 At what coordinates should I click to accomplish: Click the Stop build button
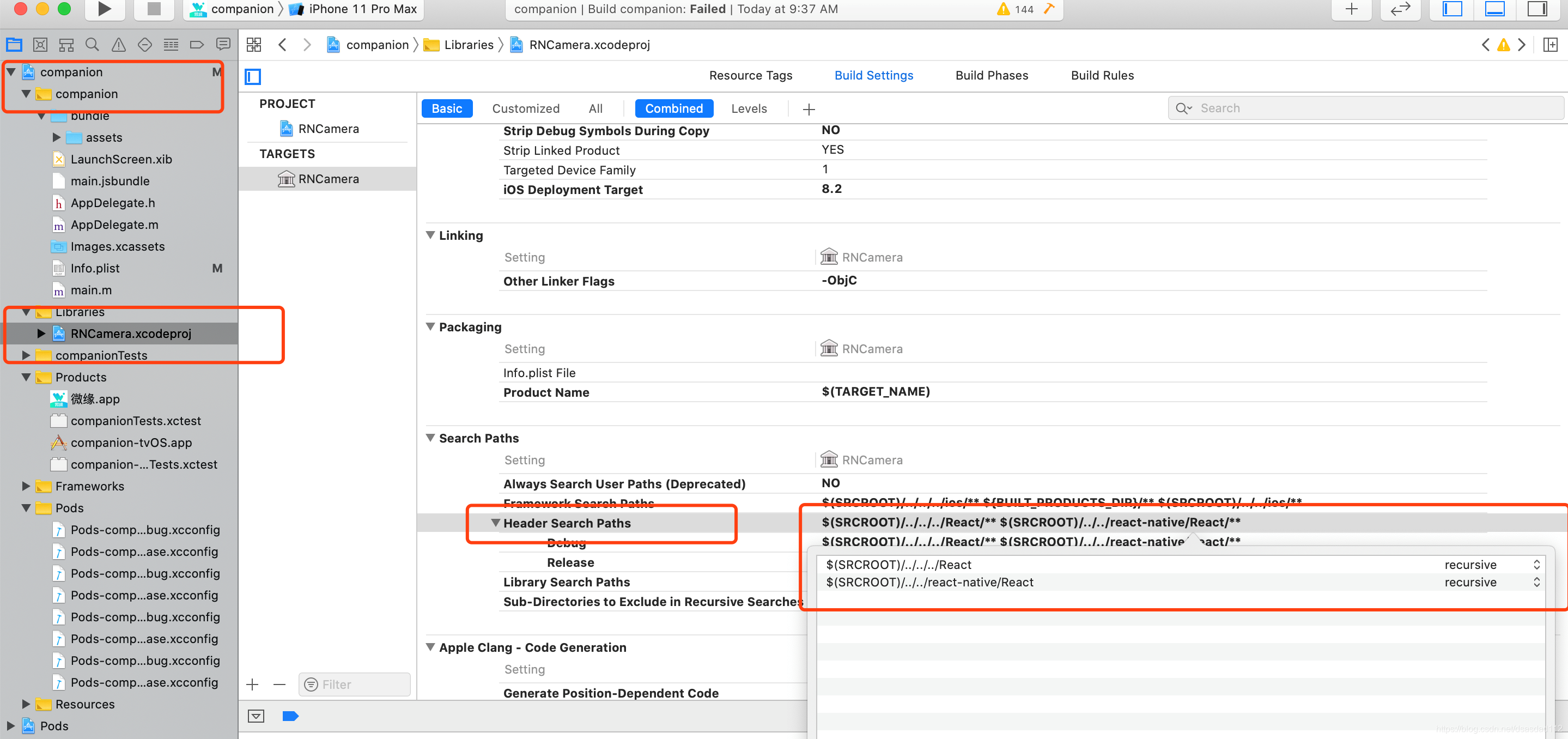pyautogui.click(x=154, y=9)
